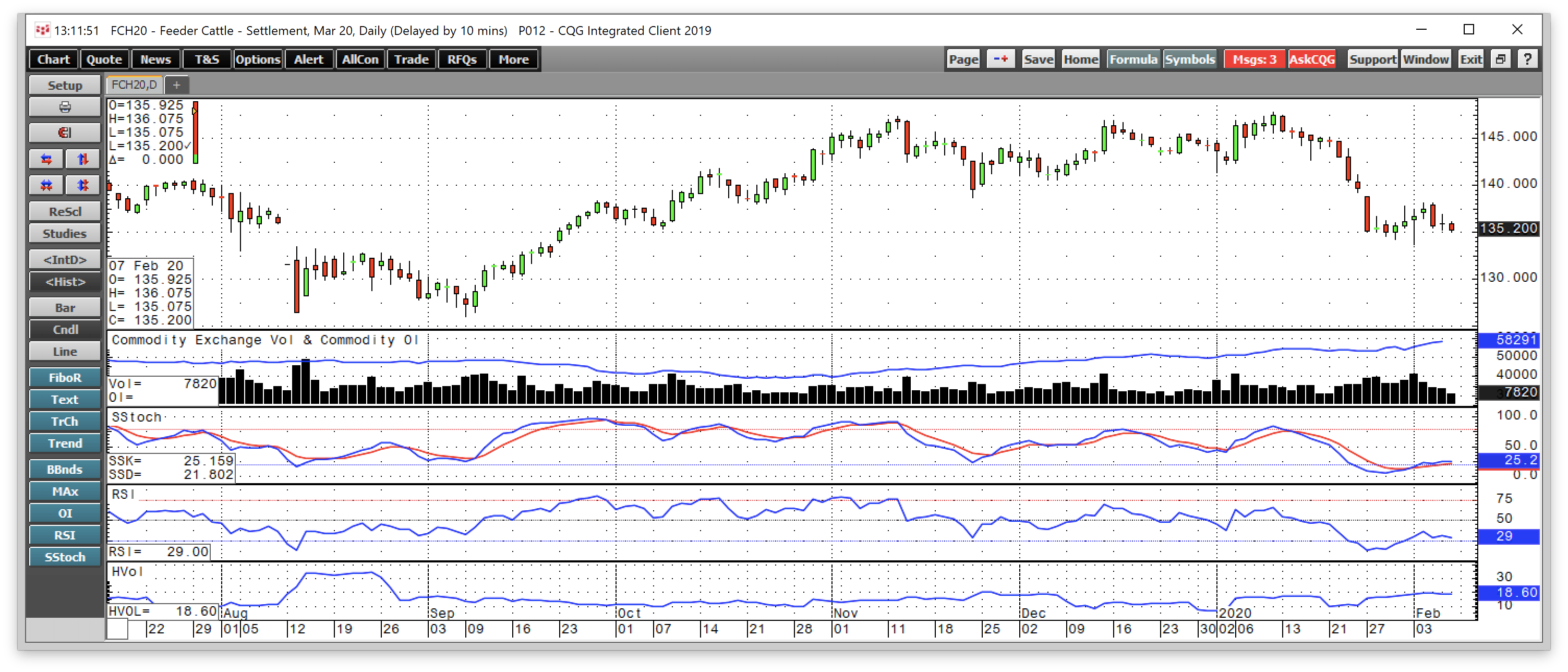The image size is (1568, 672).
Task: Toggle the OI study button
Action: coord(65,513)
